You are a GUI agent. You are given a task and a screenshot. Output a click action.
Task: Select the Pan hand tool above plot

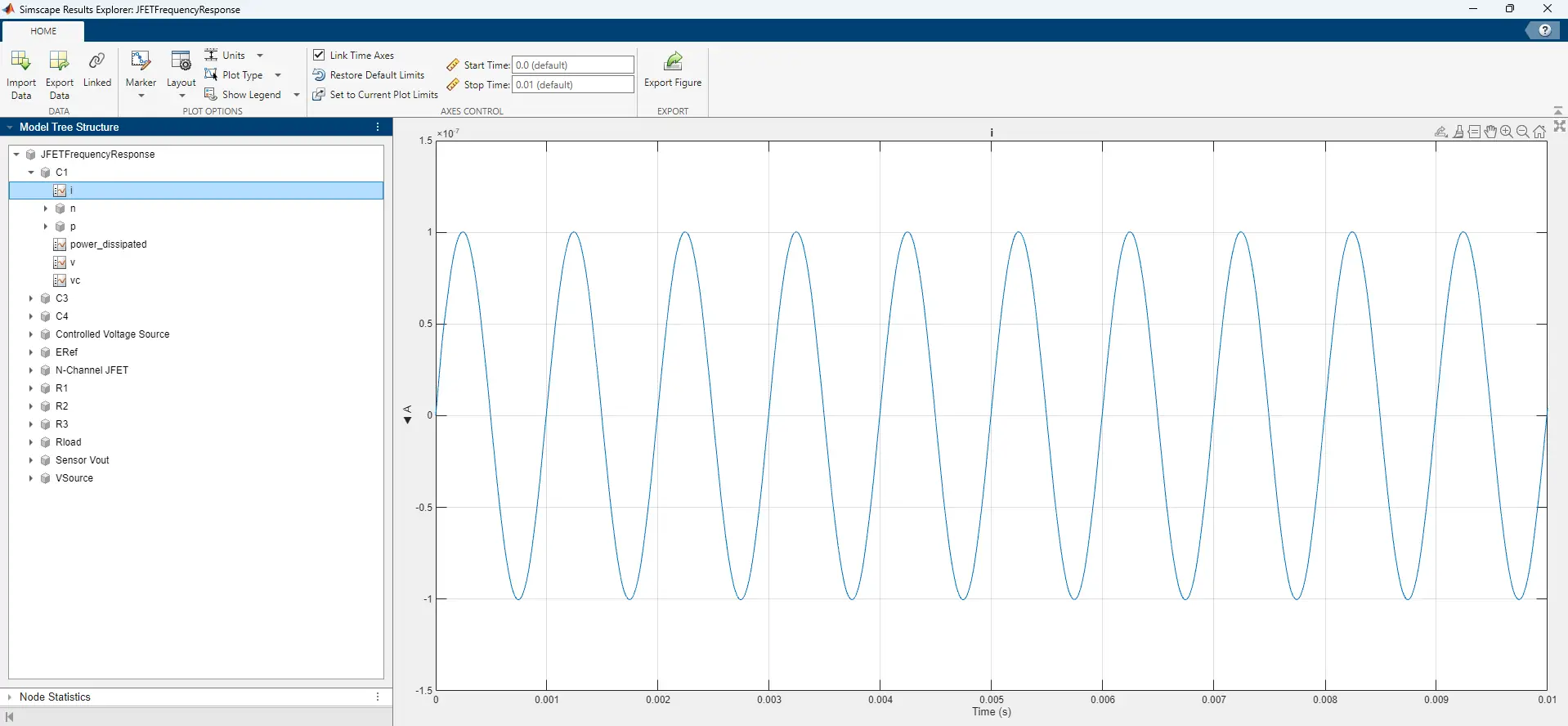point(1490,132)
